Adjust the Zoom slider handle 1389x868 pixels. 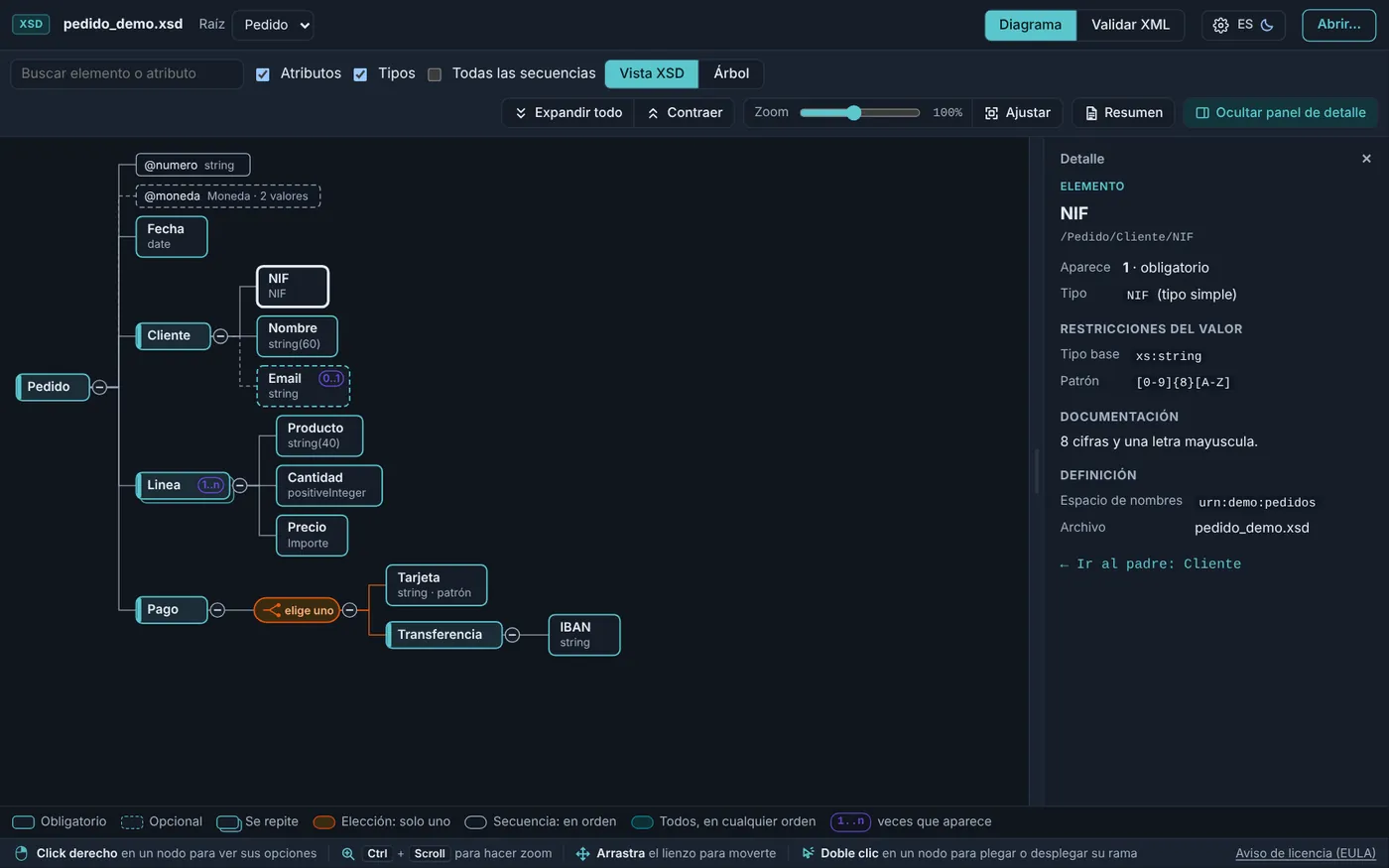pyautogui.click(x=853, y=113)
